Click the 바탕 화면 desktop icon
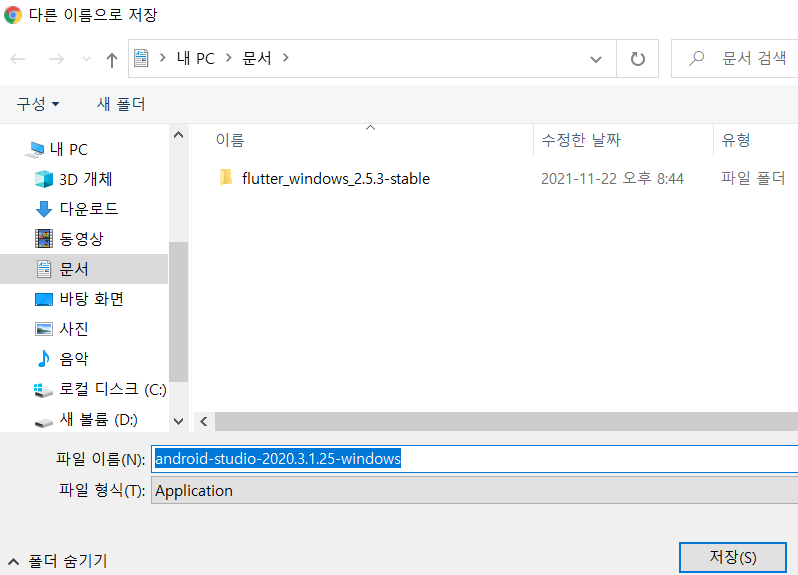 [x=44, y=299]
